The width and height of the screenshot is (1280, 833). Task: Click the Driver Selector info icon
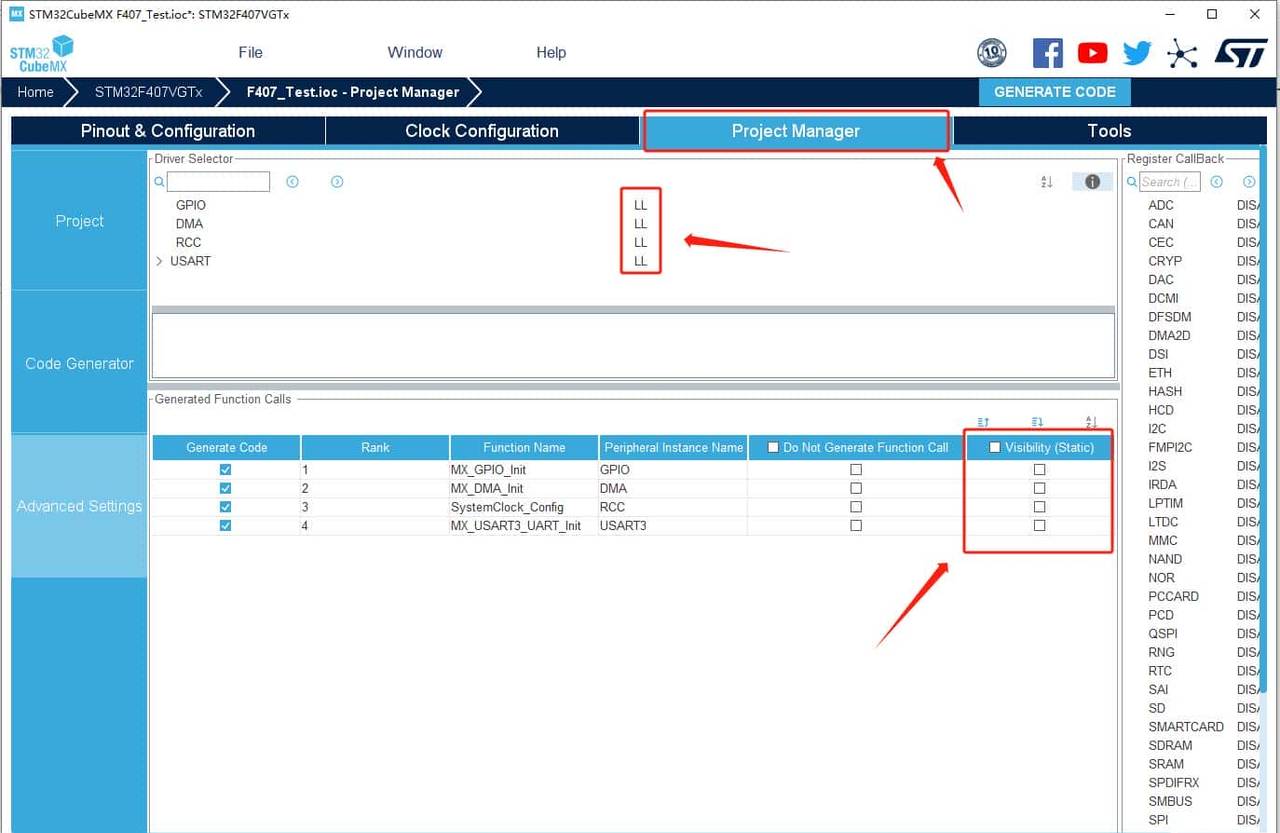[1092, 182]
